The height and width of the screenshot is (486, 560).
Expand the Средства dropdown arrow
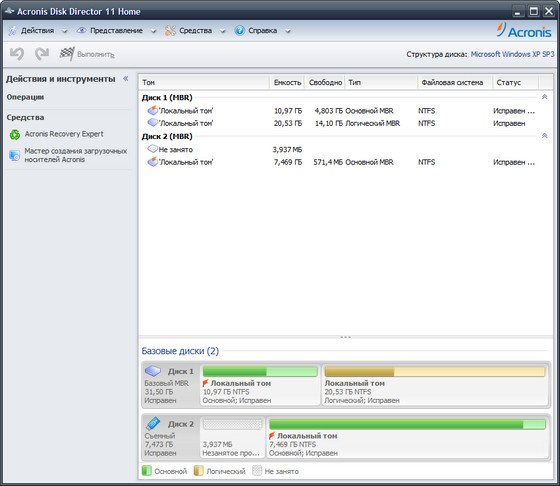tap(222, 31)
